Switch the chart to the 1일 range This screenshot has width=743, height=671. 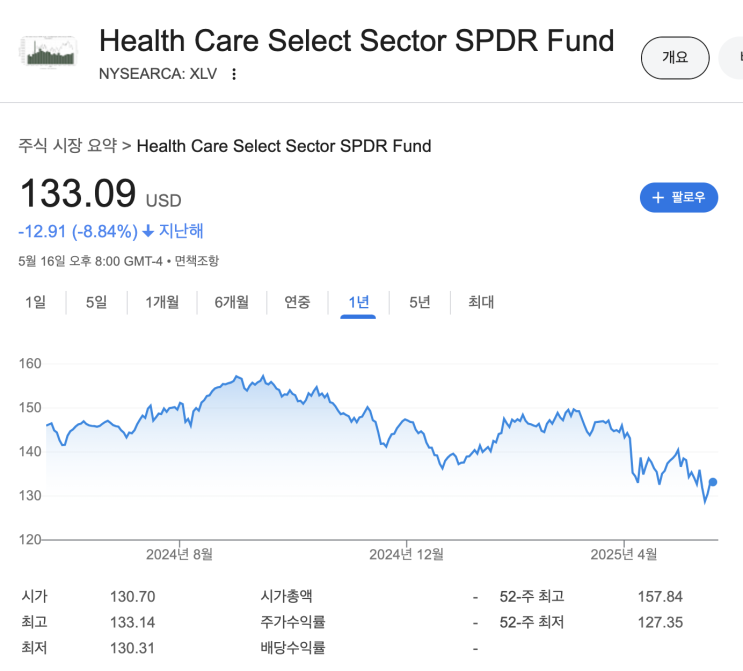click(36, 302)
